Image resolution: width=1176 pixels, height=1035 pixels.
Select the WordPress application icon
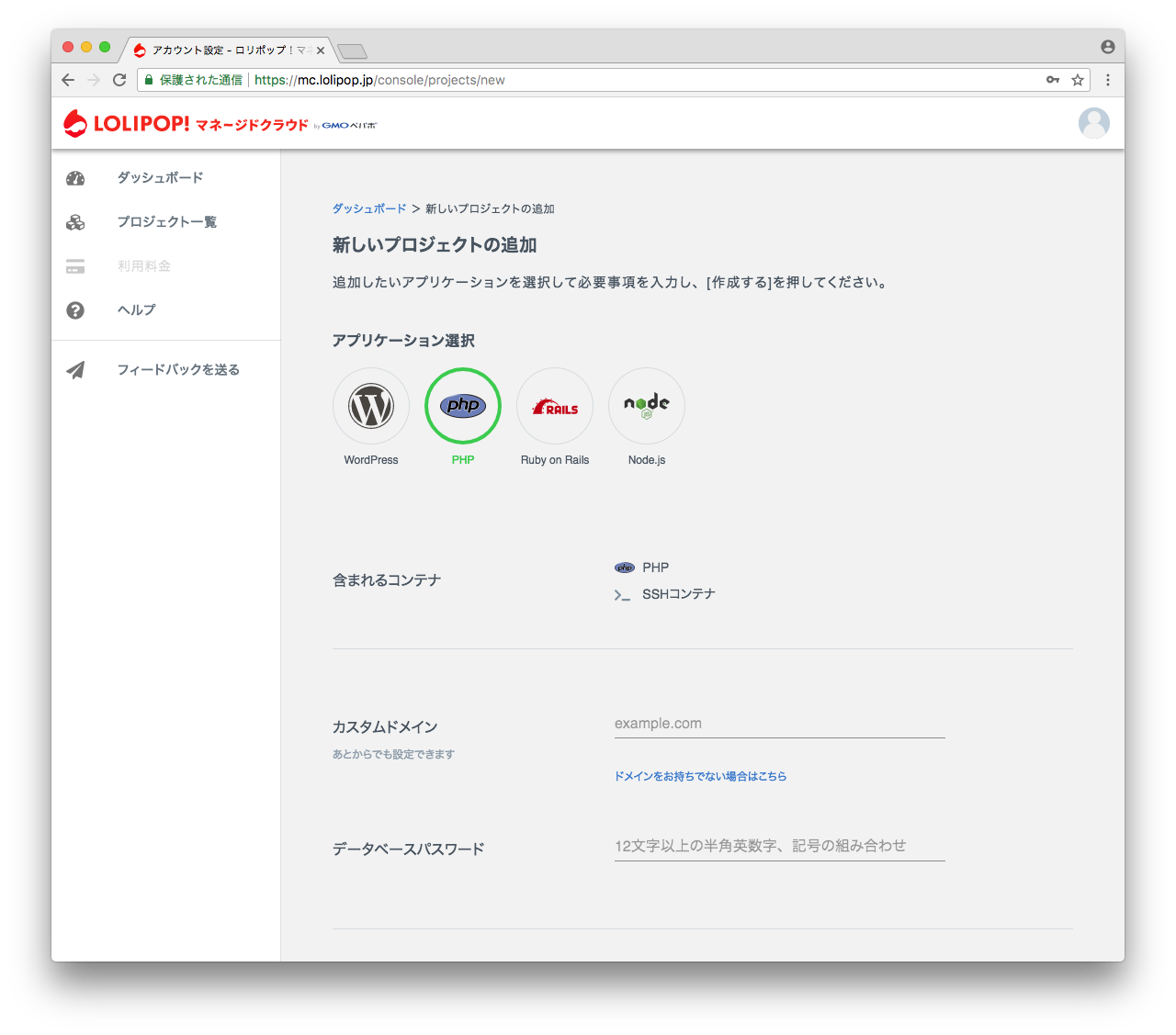click(370, 405)
